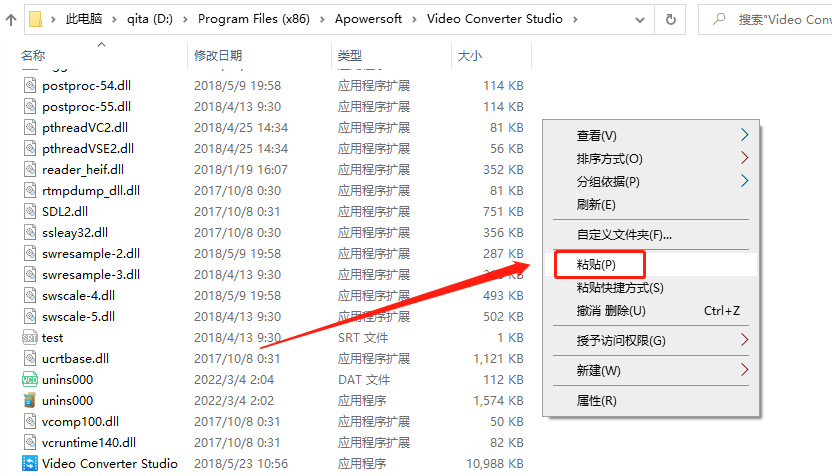This screenshot has height=476, width=832.
Task: Click 2022/3/4 2:02 date cell
Action: tap(233, 401)
